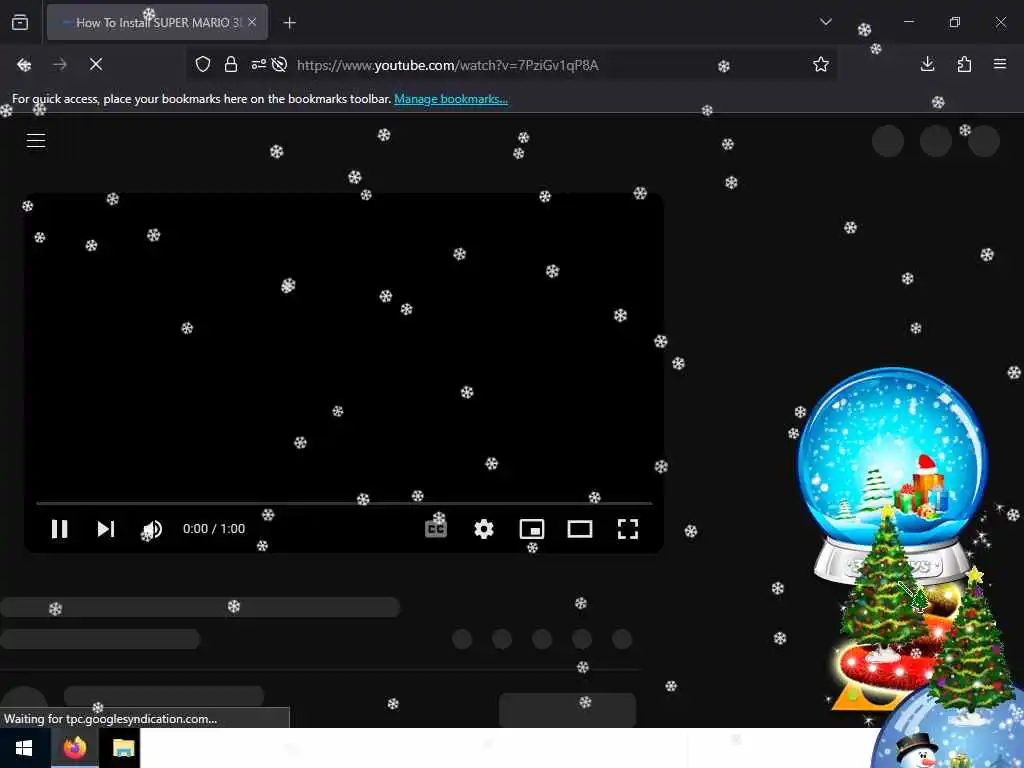The height and width of the screenshot is (768, 1024).
Task: Go forward one page
Action: tap(60, 64)
